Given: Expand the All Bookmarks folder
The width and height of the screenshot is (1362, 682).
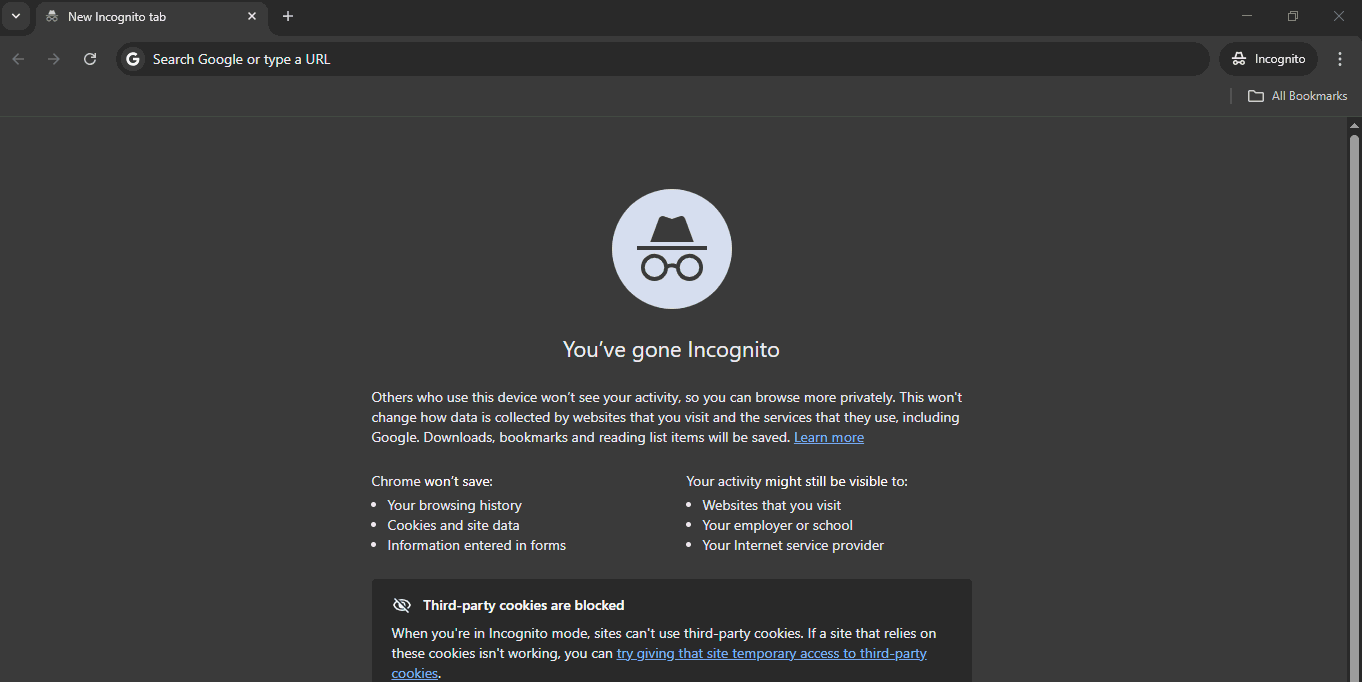Looking at the screenshot, I should point(1297,96).
